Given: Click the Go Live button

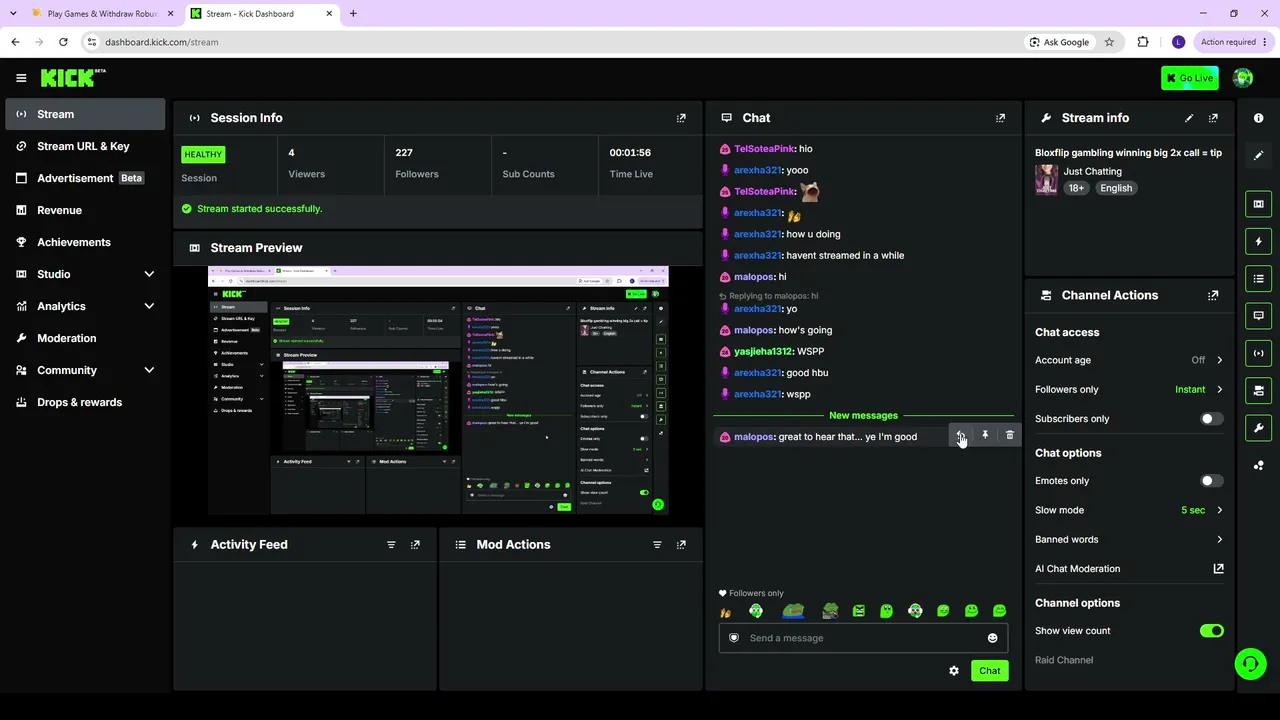Looking at the screenshot, I should pyautogui.click(x=1190, y=78).
